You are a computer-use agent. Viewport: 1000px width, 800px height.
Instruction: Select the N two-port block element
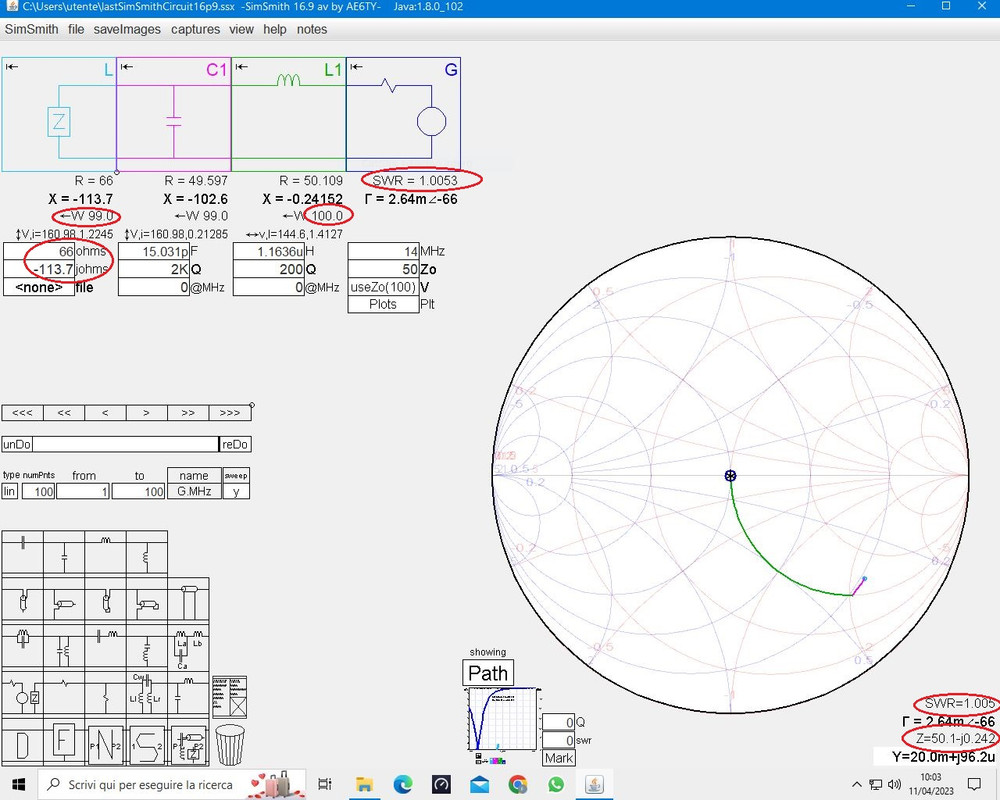[106, 743]
